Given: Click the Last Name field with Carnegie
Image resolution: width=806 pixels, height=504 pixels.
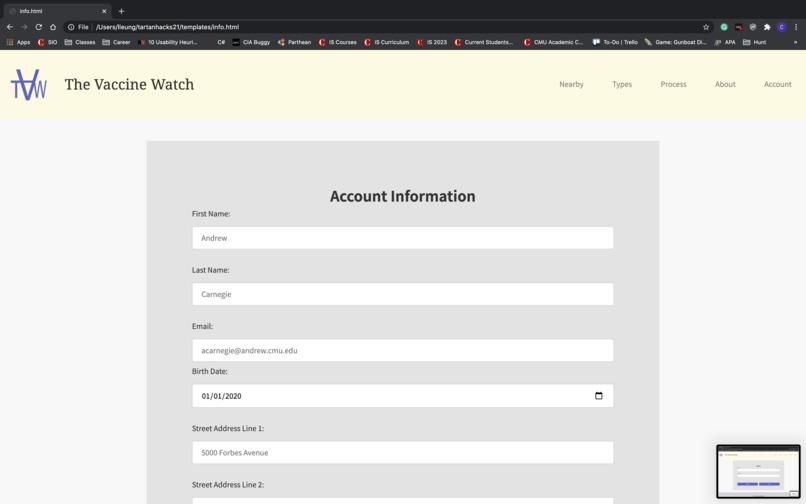Looking at the screenshot, I should coord(402,294).
